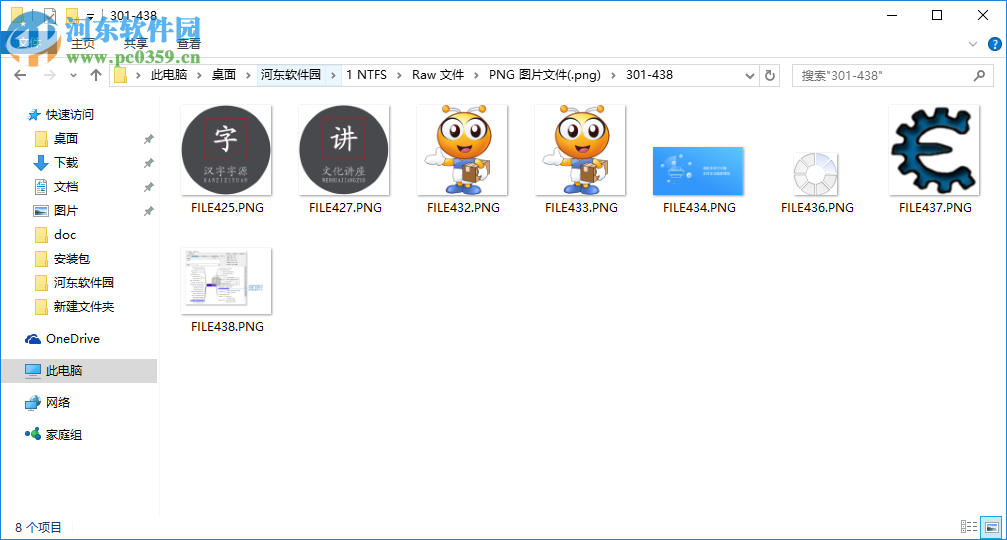Click the quick access star icon
The image size is (1007, 540).
tap(34, 115)
